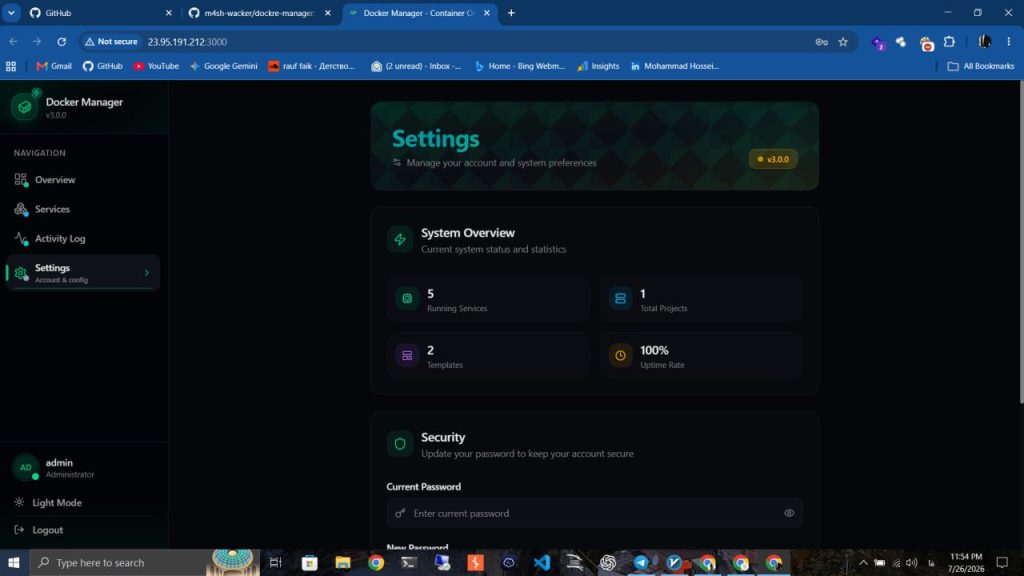The height and width of the screenshot is (576, 1024).
Task: Click the key icon in password field
Action: coord(400,513)
